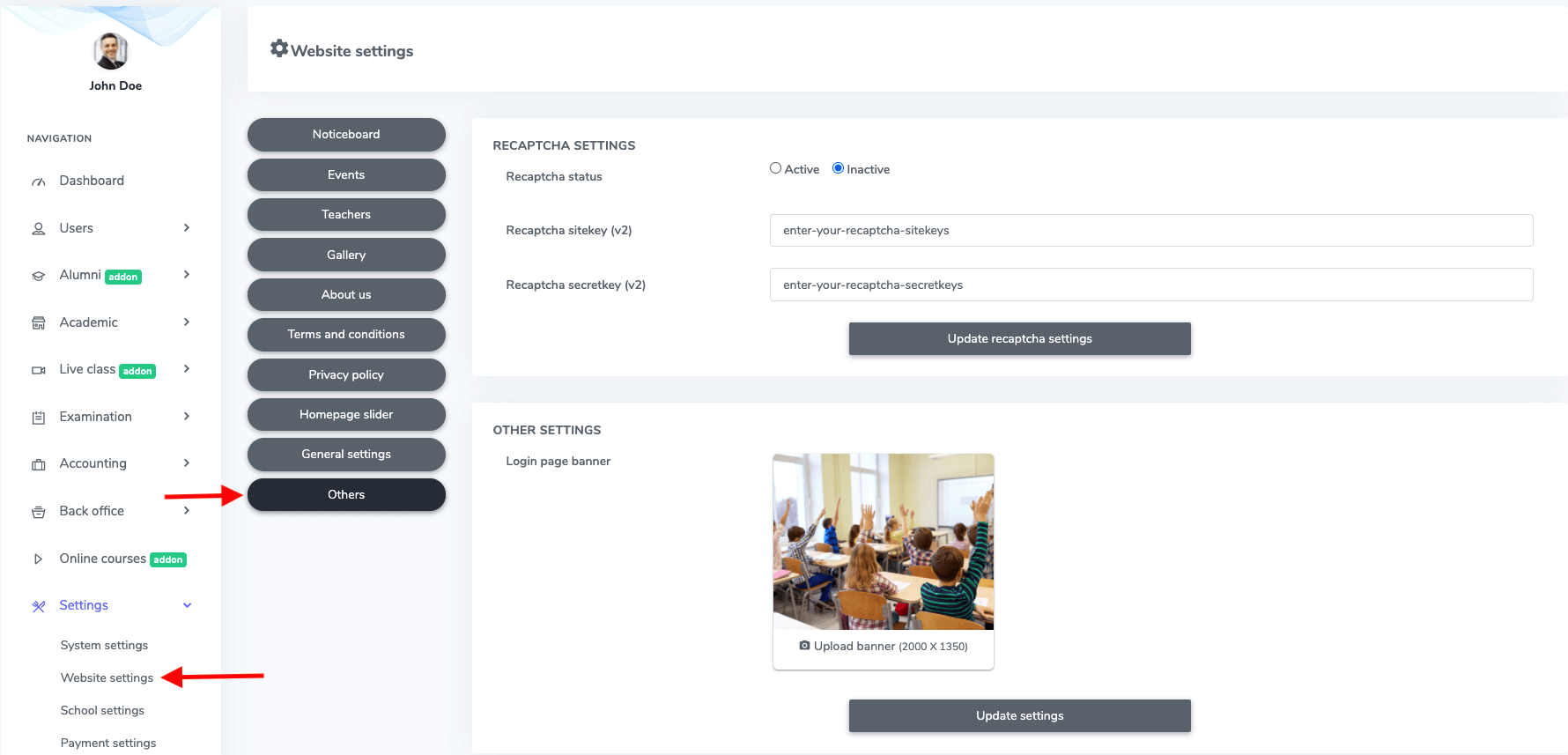Click the Upload banner label
1568x755 pixels.
884,646
